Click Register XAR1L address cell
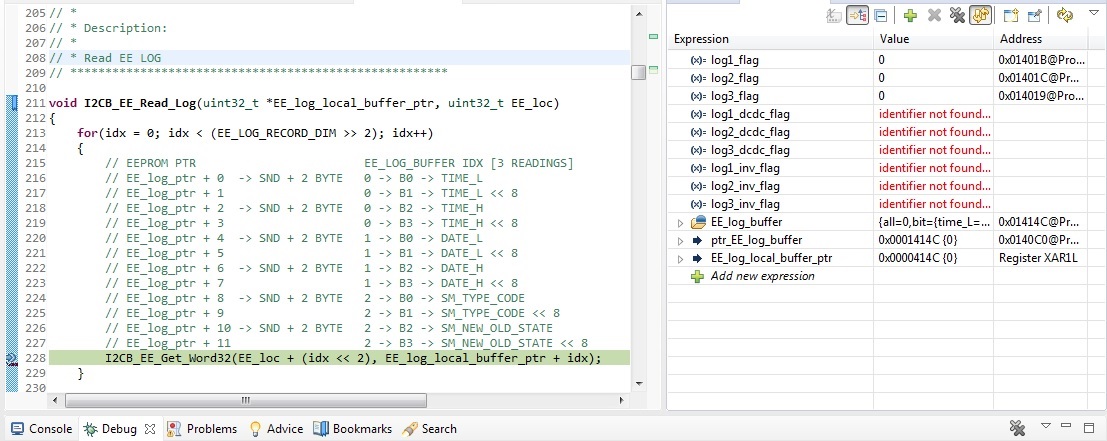Image resolution: width=1107 pixels, height=441 pixels. pyautogui.click(x=1038, y=258)
